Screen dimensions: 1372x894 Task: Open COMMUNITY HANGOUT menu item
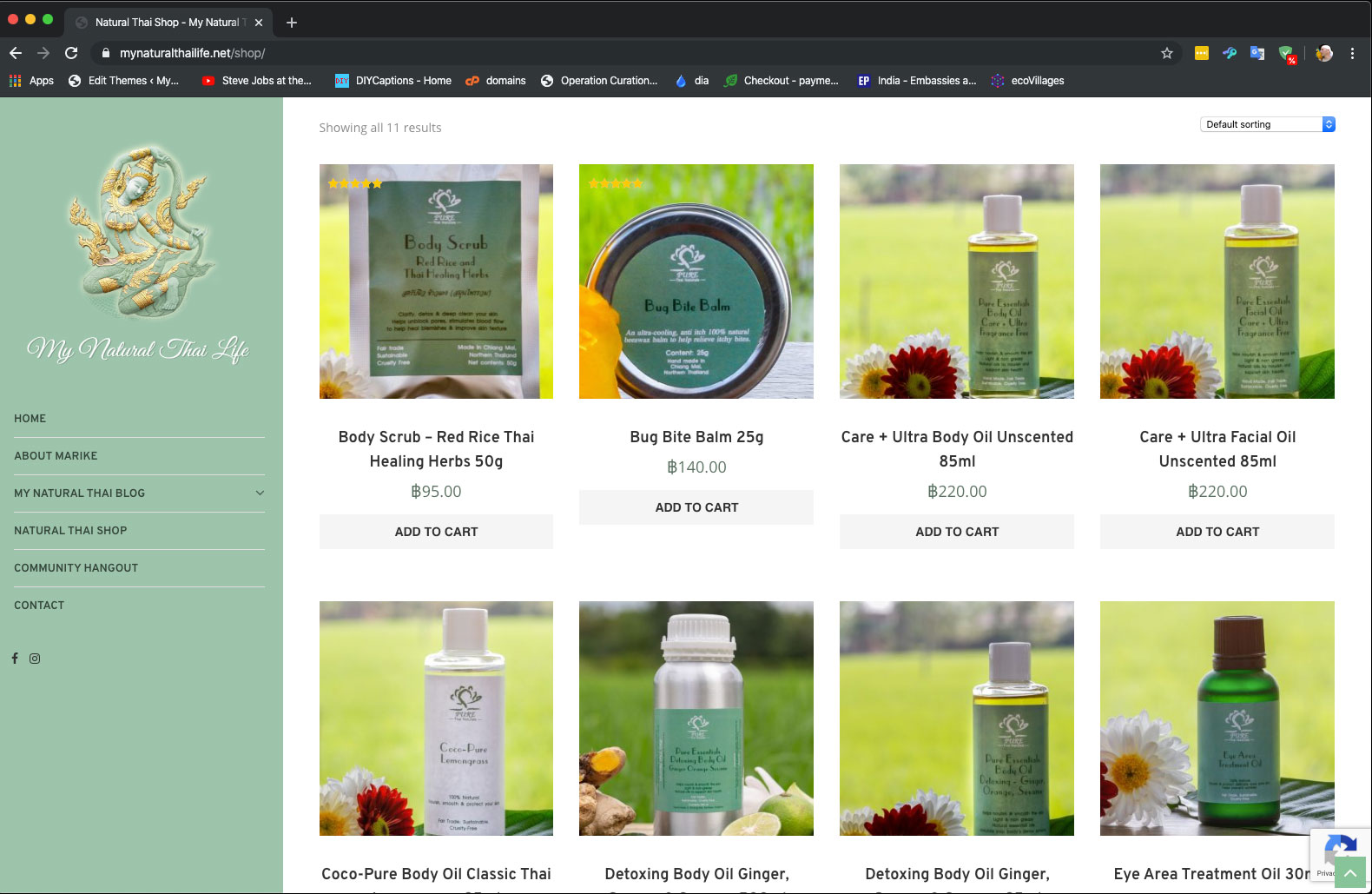tap(76, 568)
